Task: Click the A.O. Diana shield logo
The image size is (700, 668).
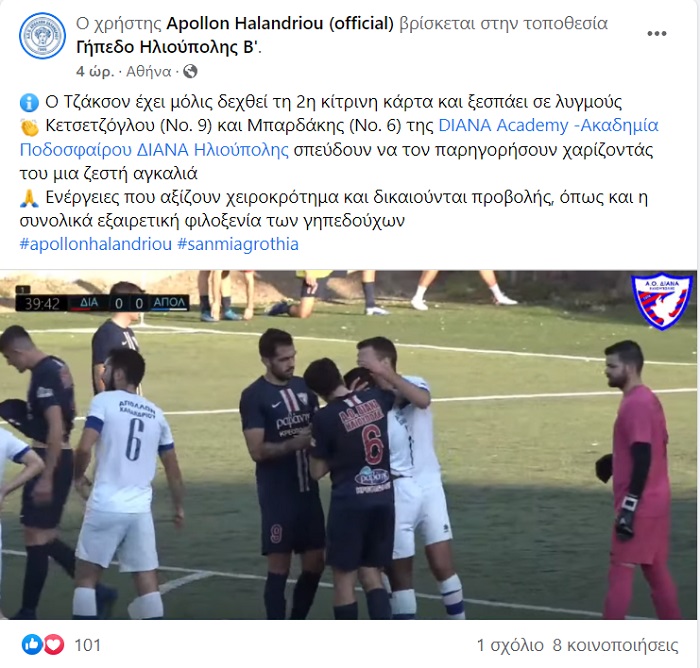Action: 662,301
